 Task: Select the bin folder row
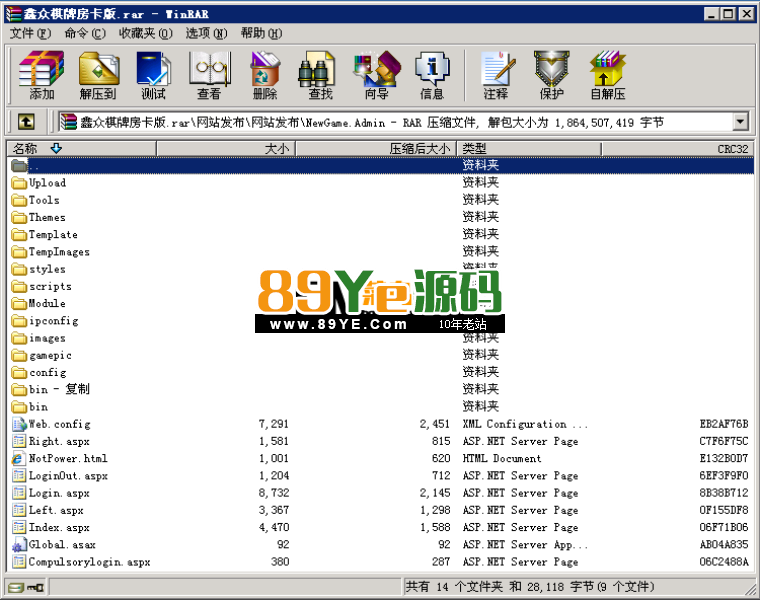[380, 407]
